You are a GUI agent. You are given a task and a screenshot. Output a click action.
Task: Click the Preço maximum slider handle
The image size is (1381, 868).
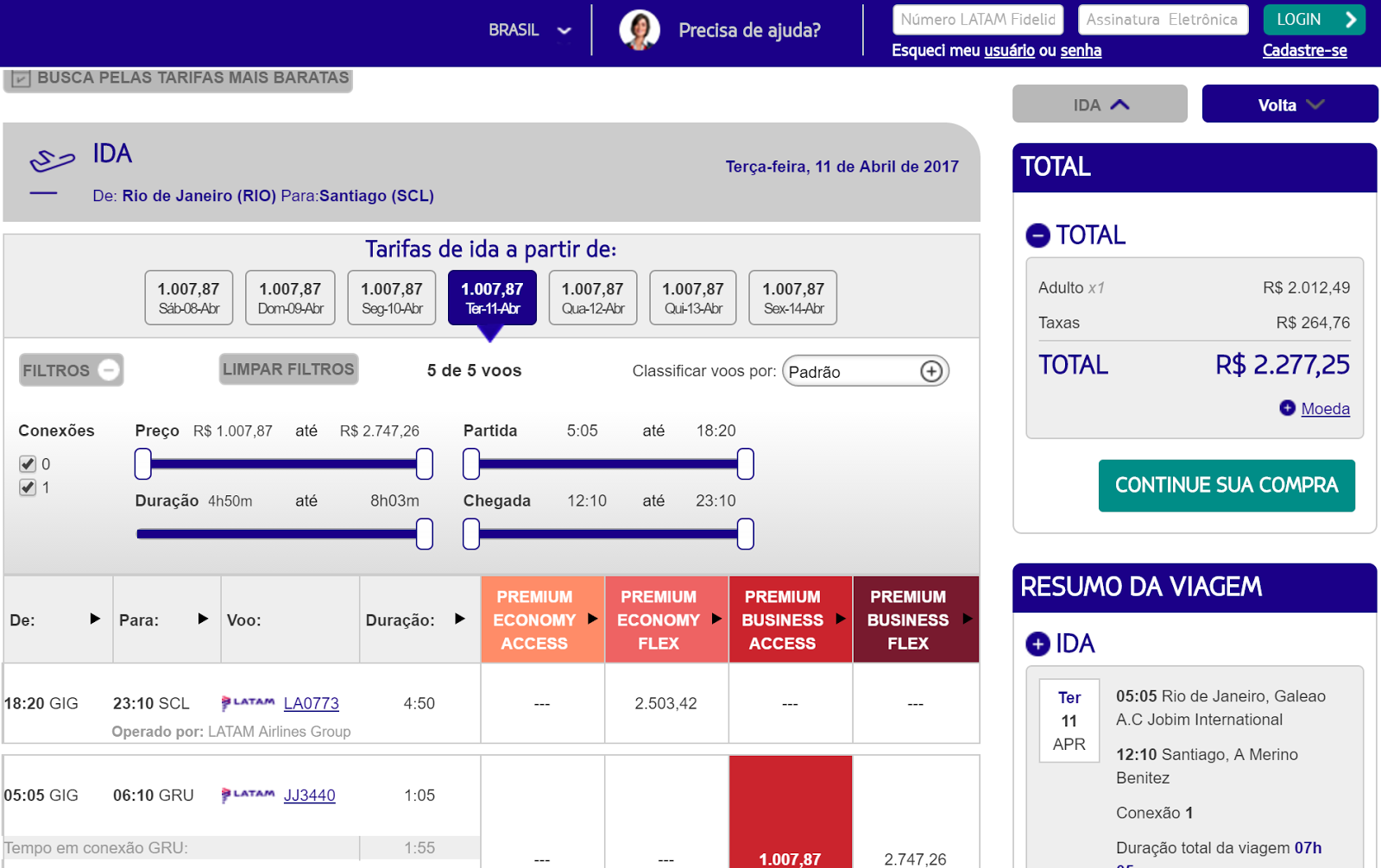(x=425, y=464)
